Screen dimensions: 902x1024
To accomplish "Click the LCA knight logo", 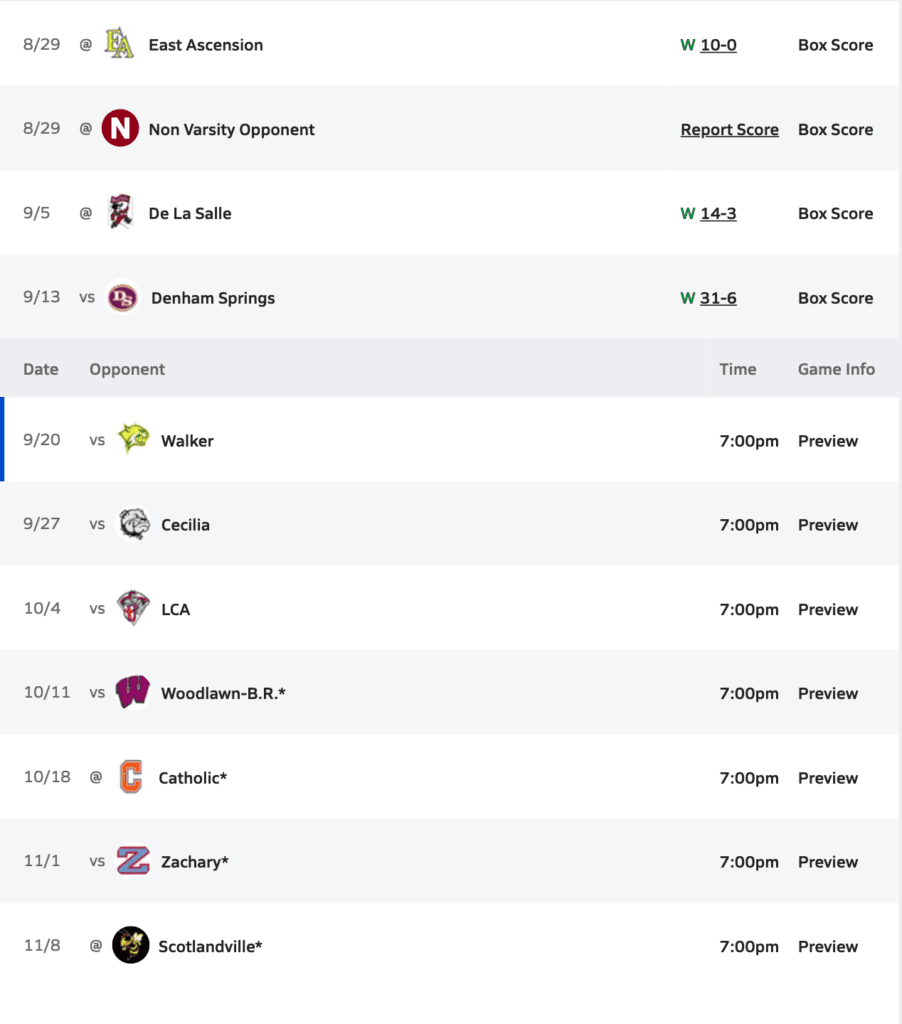I will tap(133, 609).
